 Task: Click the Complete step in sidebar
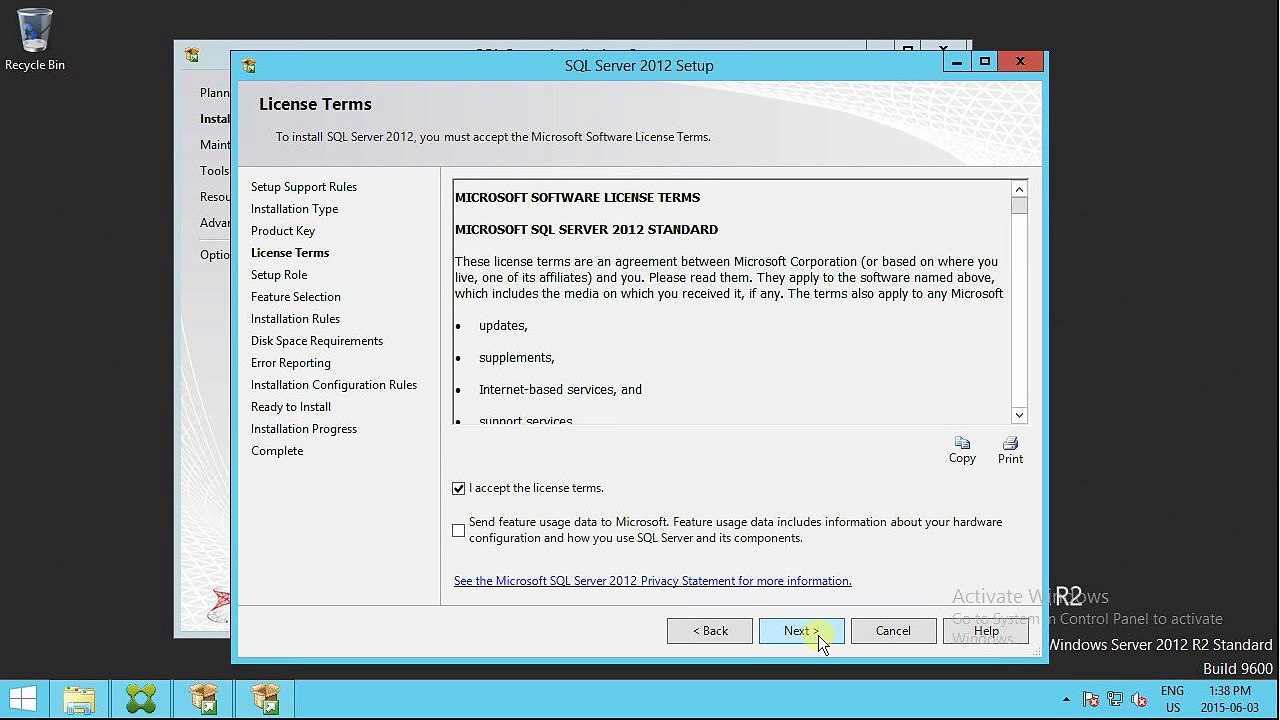pyautogui.click(x=277, y=451)
